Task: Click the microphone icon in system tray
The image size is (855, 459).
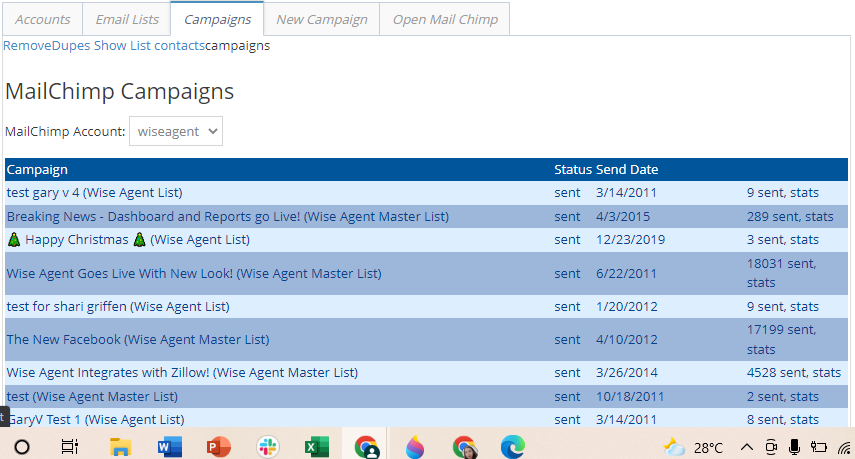Action: click(x=794, y=448)
